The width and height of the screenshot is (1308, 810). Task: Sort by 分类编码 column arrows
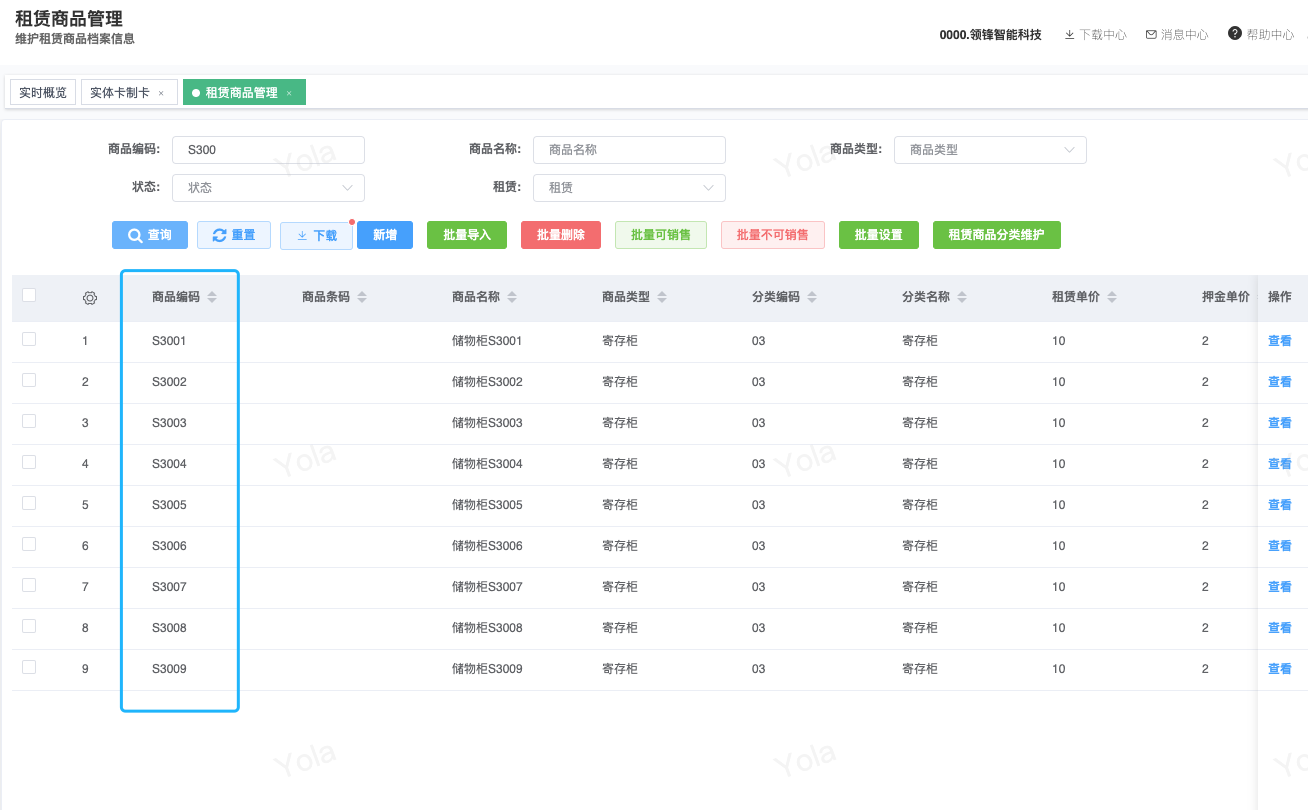pos(812,298)
